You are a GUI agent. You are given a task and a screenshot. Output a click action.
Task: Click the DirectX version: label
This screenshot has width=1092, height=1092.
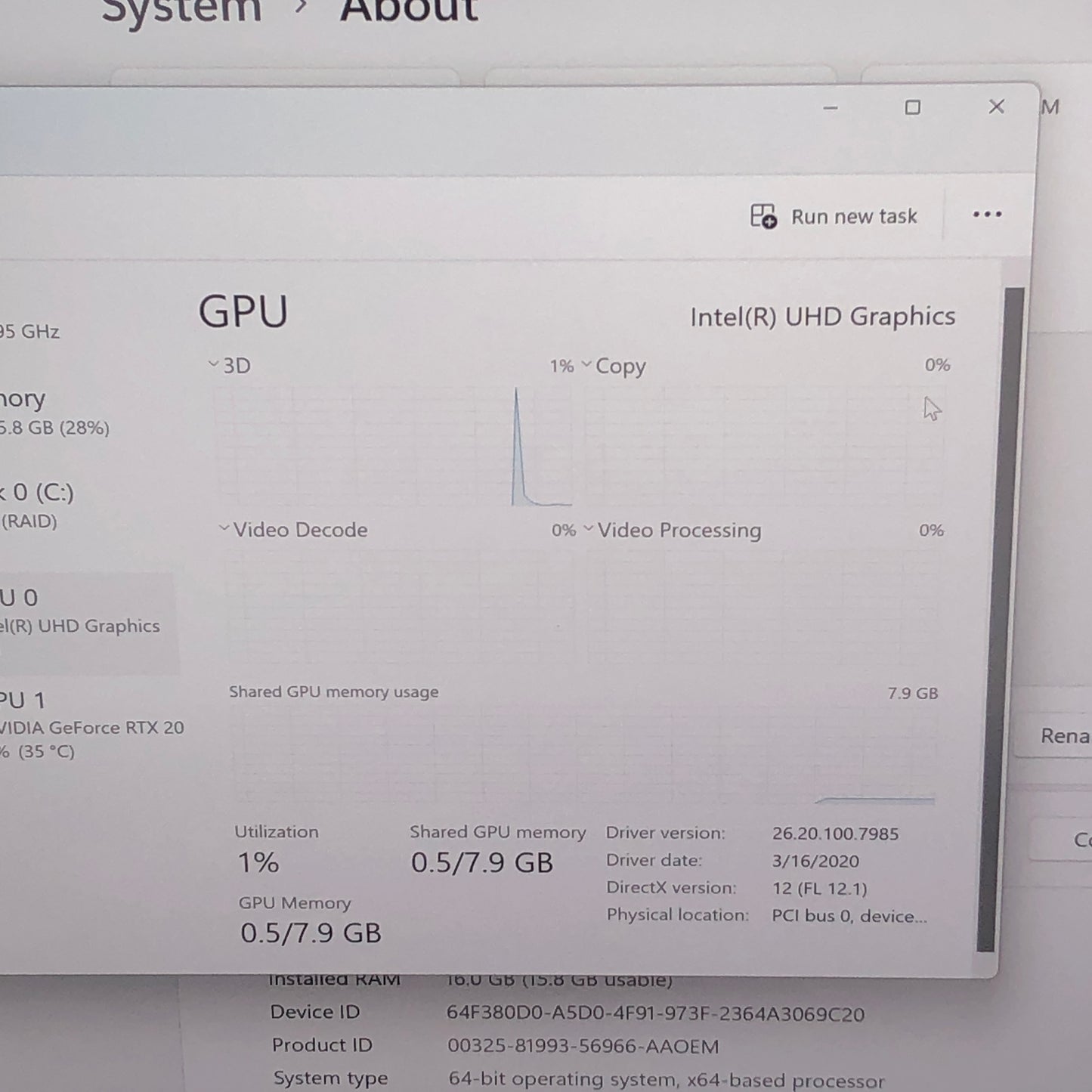point(670,887)
